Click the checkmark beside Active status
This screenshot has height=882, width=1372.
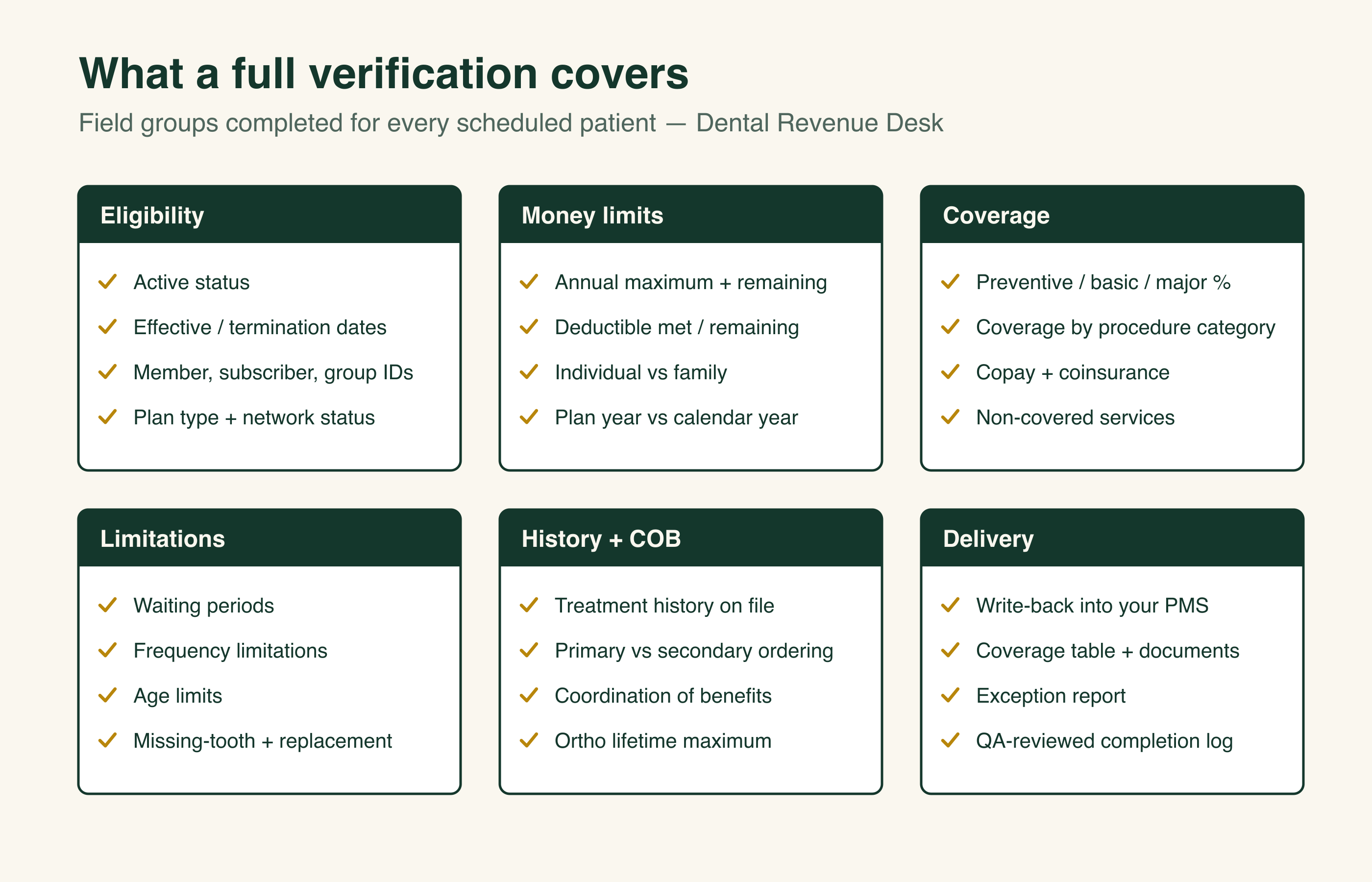[108, 282]
